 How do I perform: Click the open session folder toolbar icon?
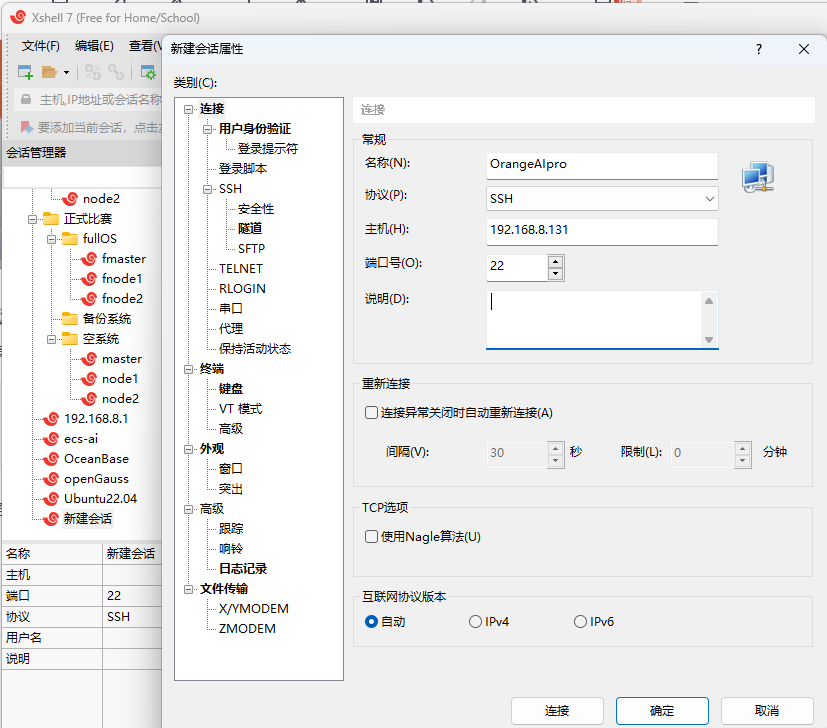pos(48,71)
